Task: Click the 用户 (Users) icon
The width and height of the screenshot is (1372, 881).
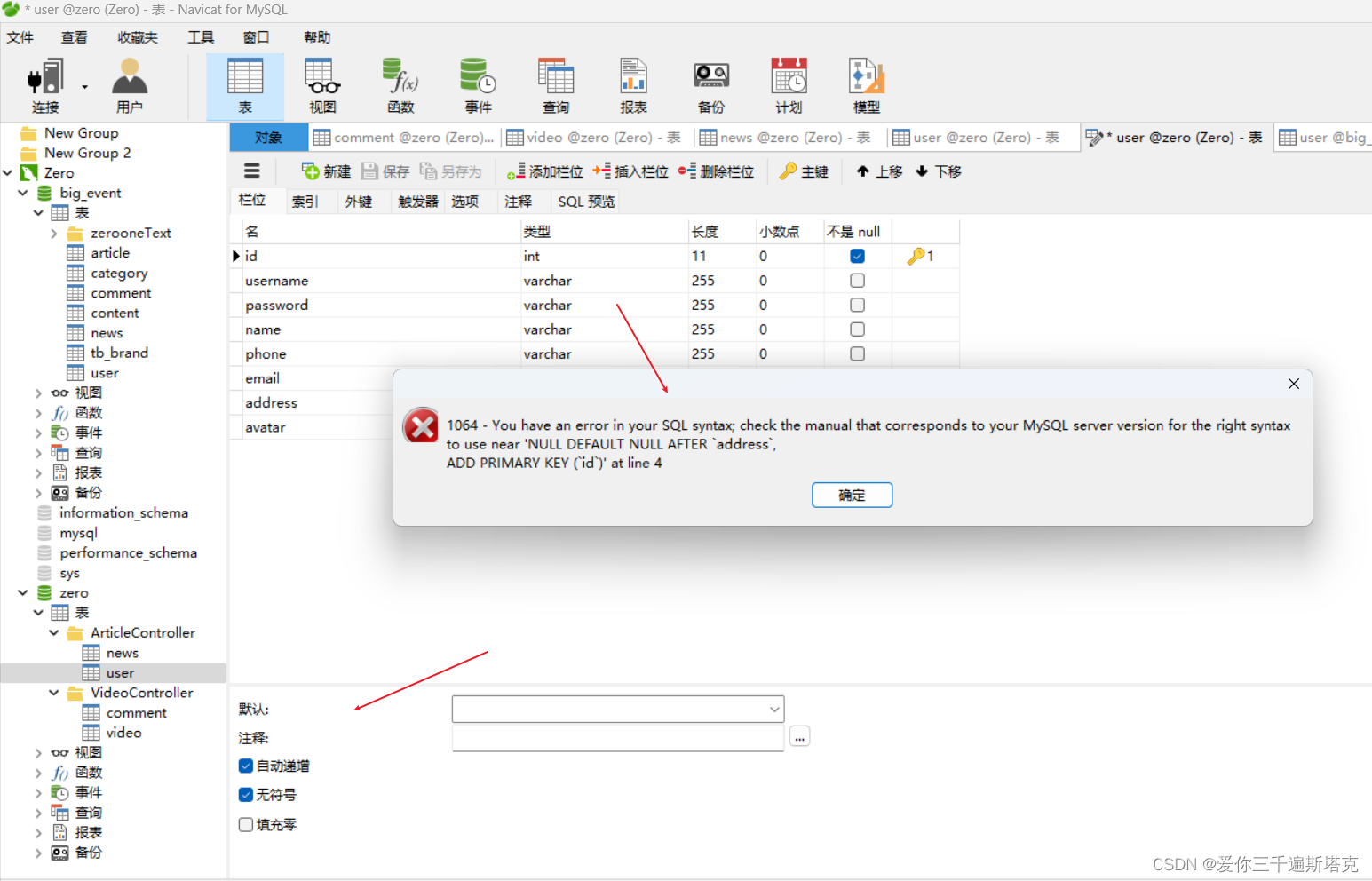Action: pos(129,84)
